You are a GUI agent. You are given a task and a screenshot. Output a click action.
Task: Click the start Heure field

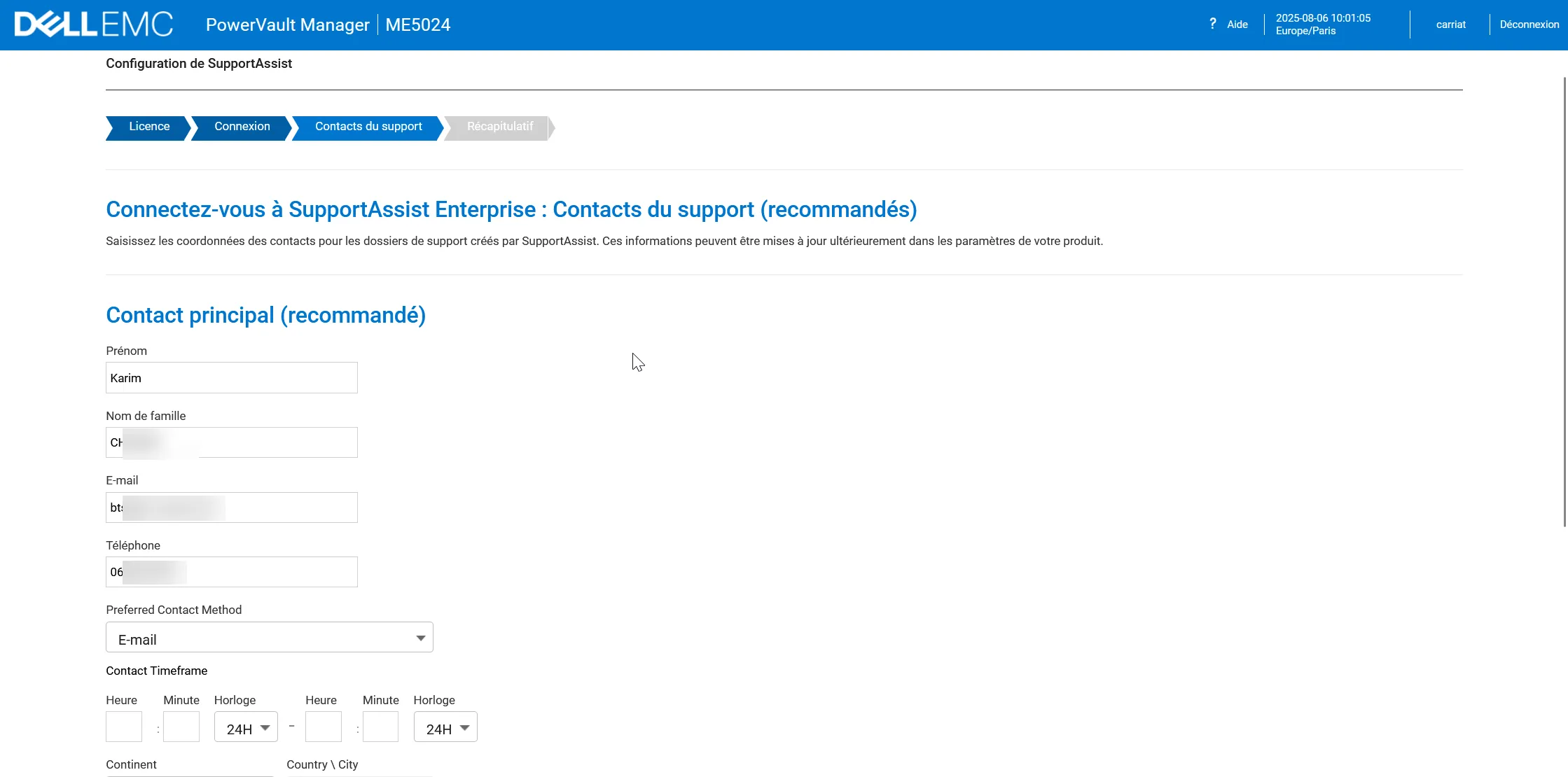pyautogui.click(x=124, y=727)
